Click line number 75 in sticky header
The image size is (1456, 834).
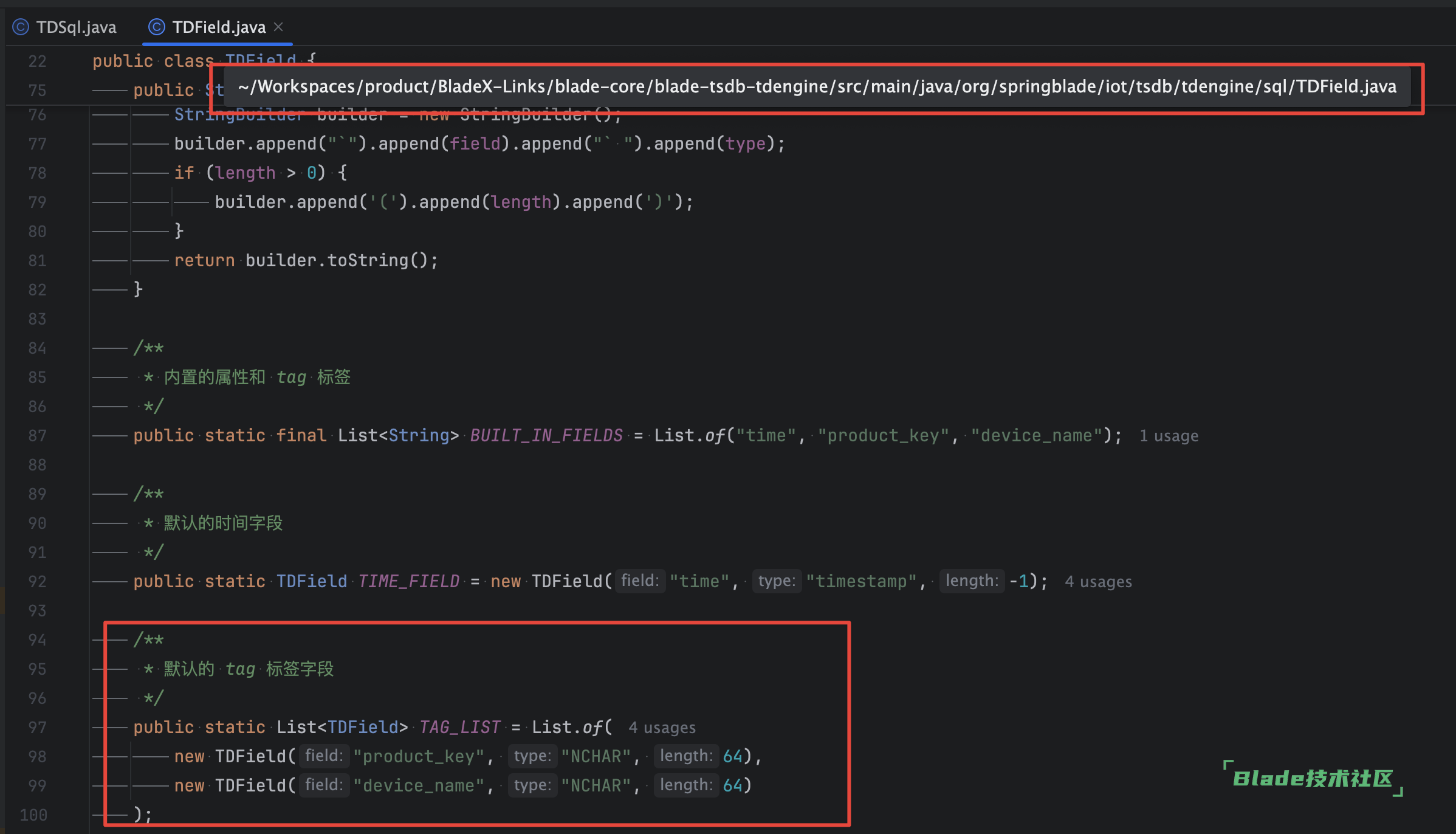(37, 91)
